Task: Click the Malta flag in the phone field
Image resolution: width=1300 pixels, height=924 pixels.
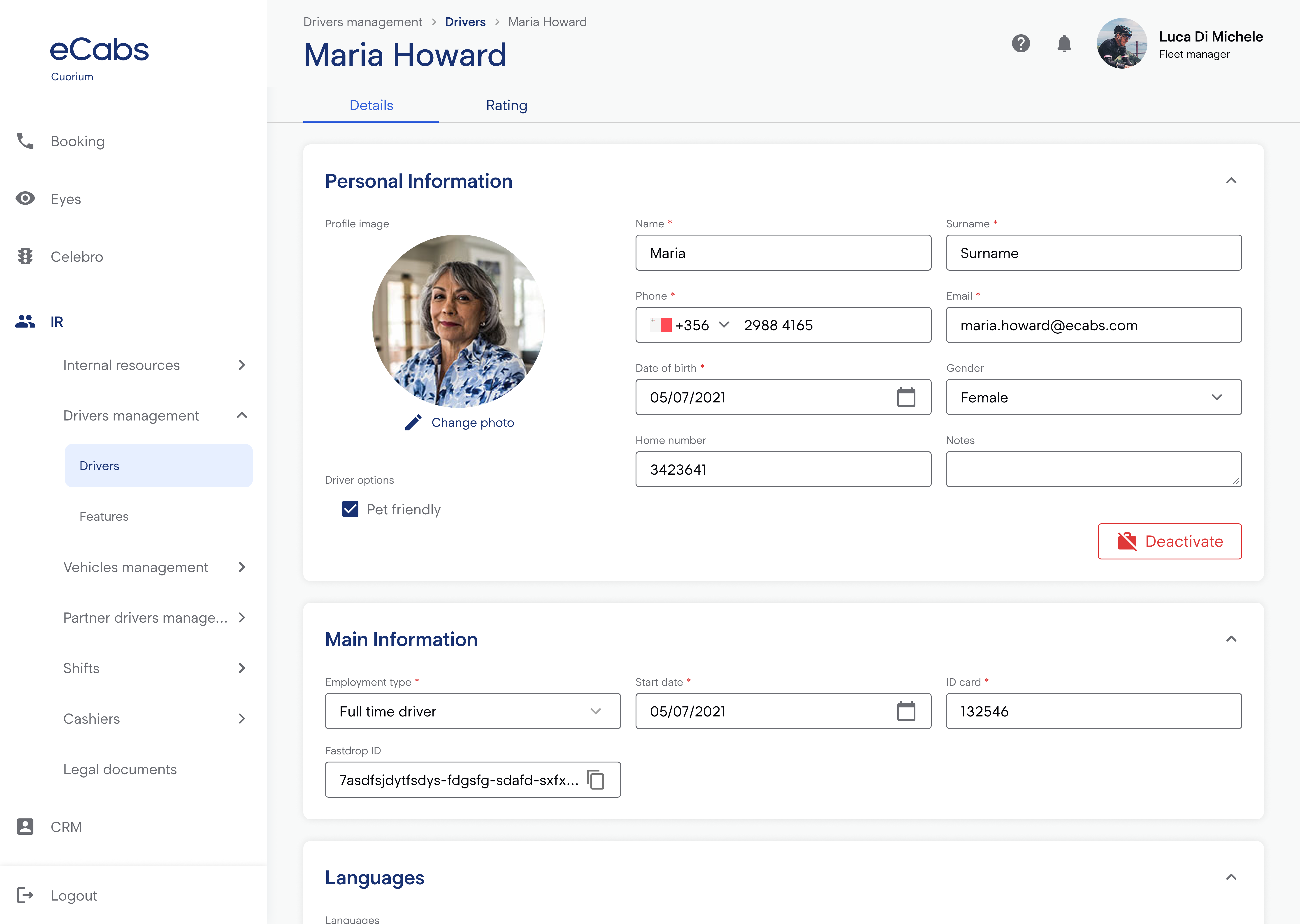Action: pyautogui.click(x=661, y=325)
